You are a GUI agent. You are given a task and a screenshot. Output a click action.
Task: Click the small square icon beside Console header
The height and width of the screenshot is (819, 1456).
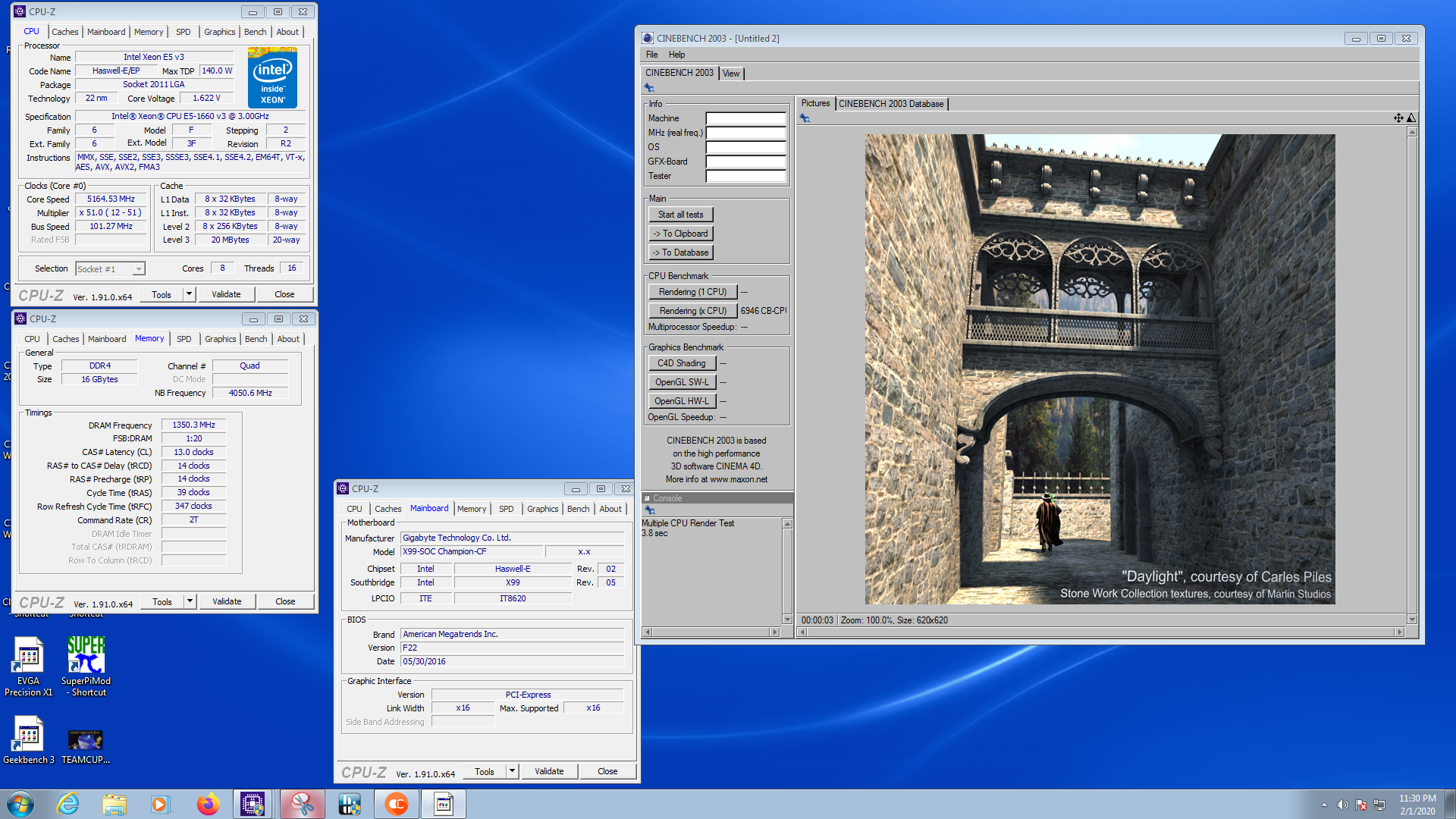pos(647,498)
